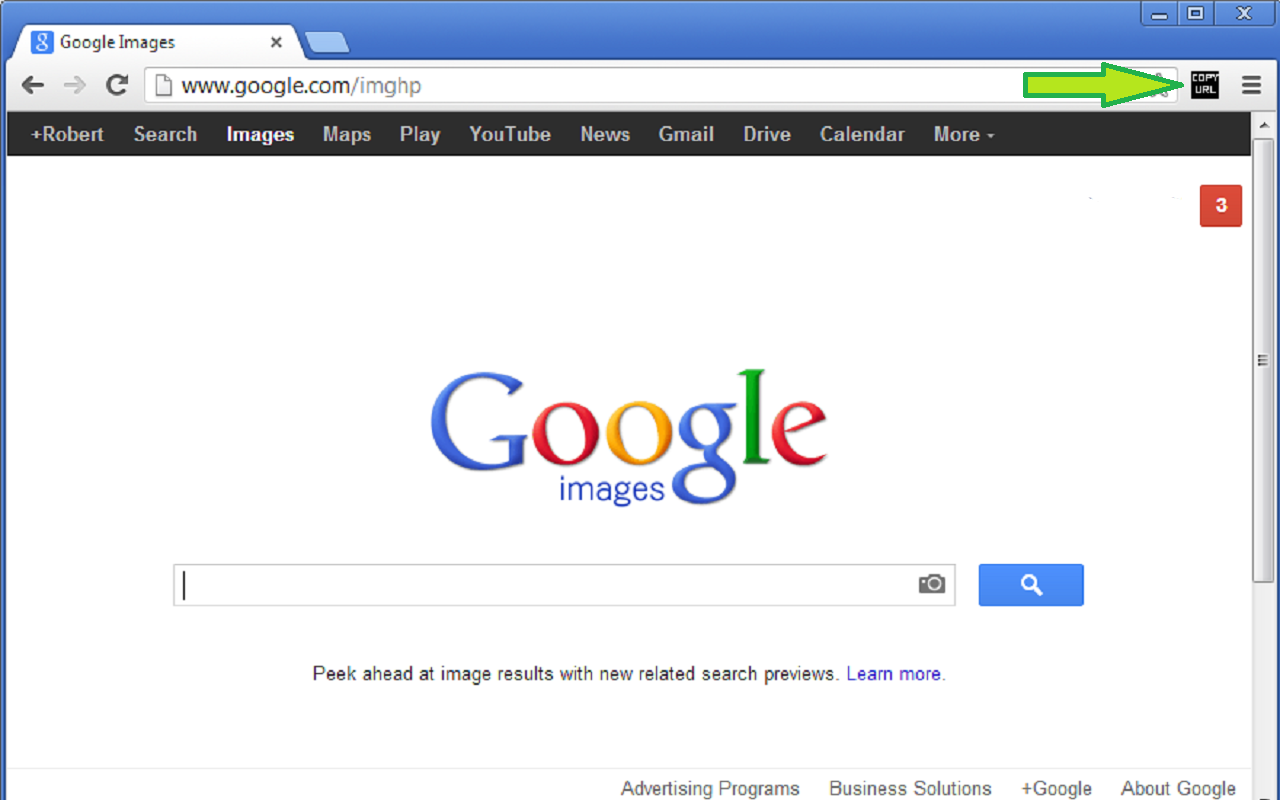This screenshot has width=1280, height=800.
Task: Close the Google Images tab
Action: click(276, 43)
